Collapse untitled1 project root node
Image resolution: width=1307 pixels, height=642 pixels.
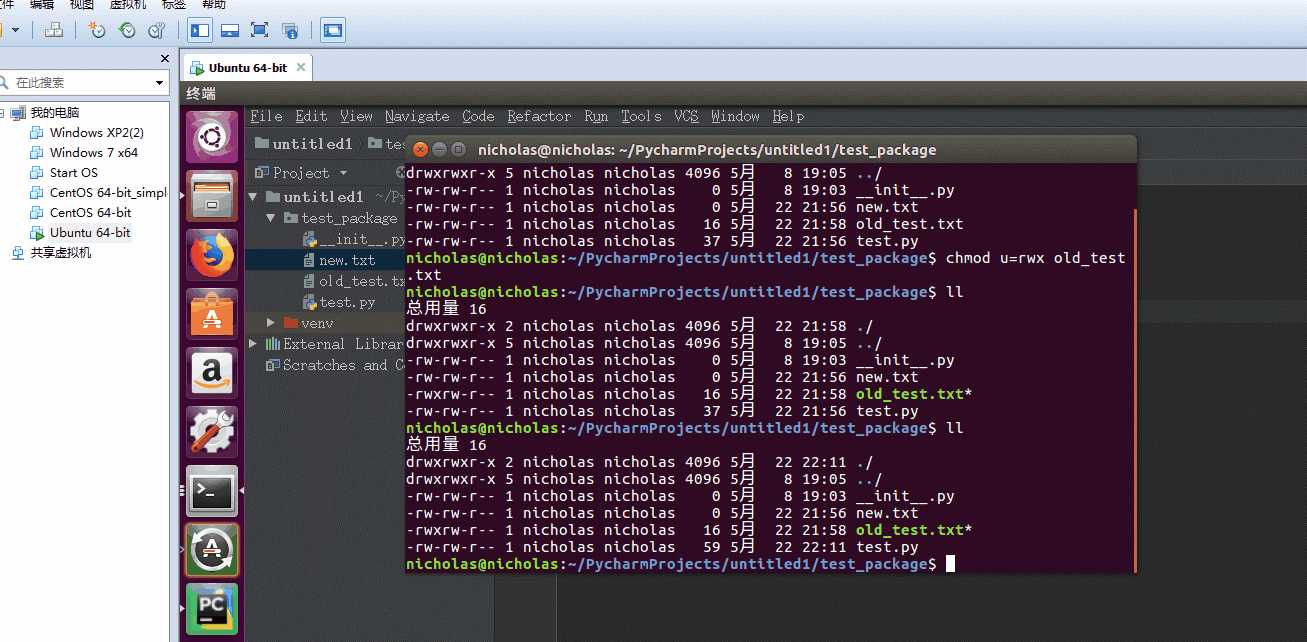point(254,196)
